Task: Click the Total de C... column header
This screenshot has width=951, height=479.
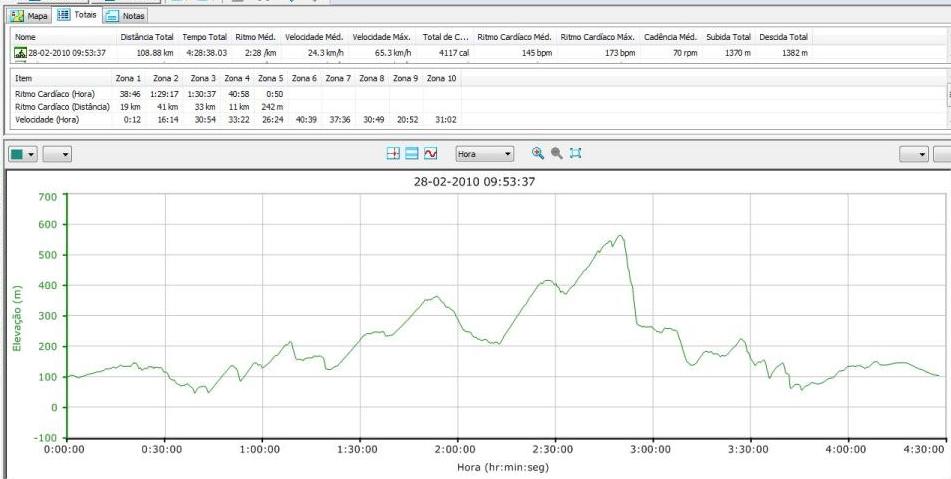Action: (446, 37)
